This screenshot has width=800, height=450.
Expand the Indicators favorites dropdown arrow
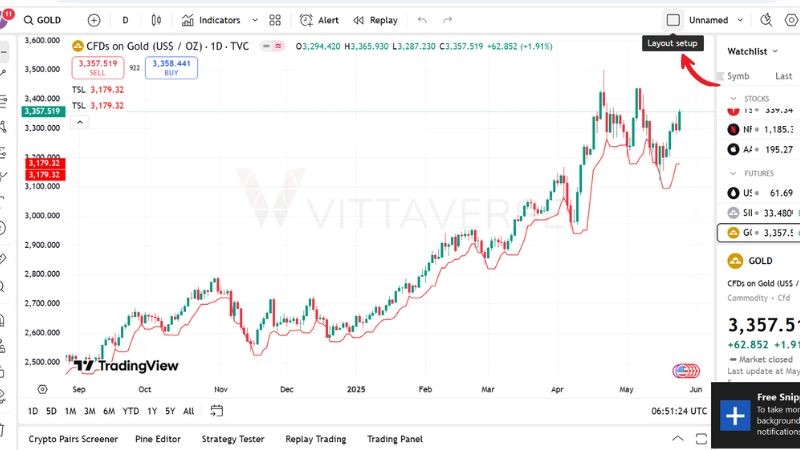[254, 20]
